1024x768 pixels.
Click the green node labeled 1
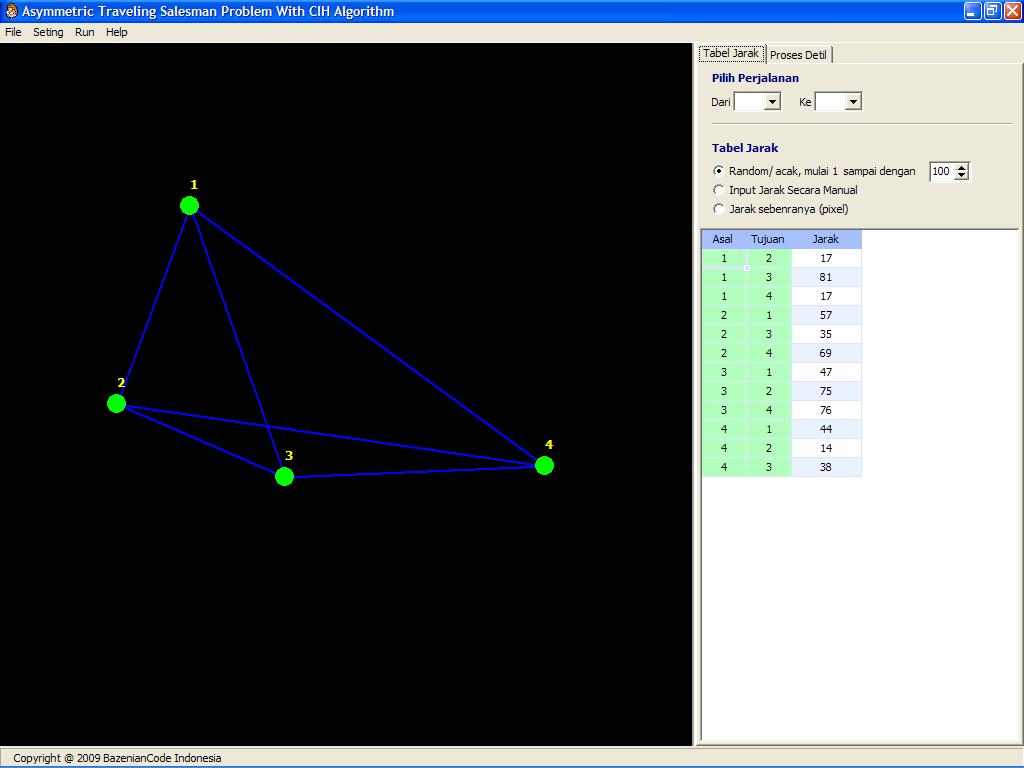(x=189, y=205)
